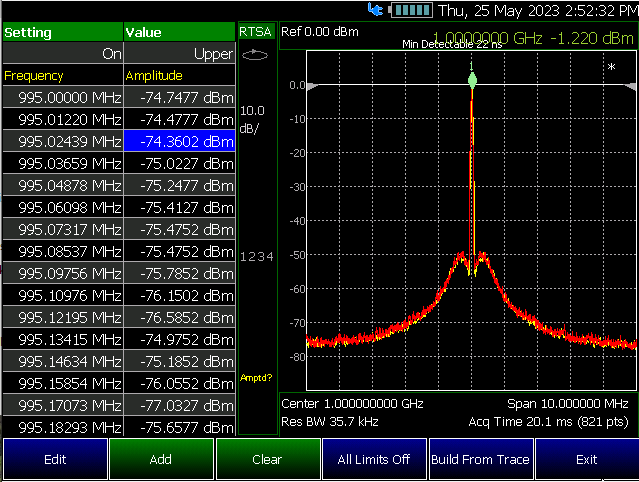Select amplitude cell -76.0552 dBm
This screenshot has width=639, height=482.
pyautogui.click(x=180, y=383)
